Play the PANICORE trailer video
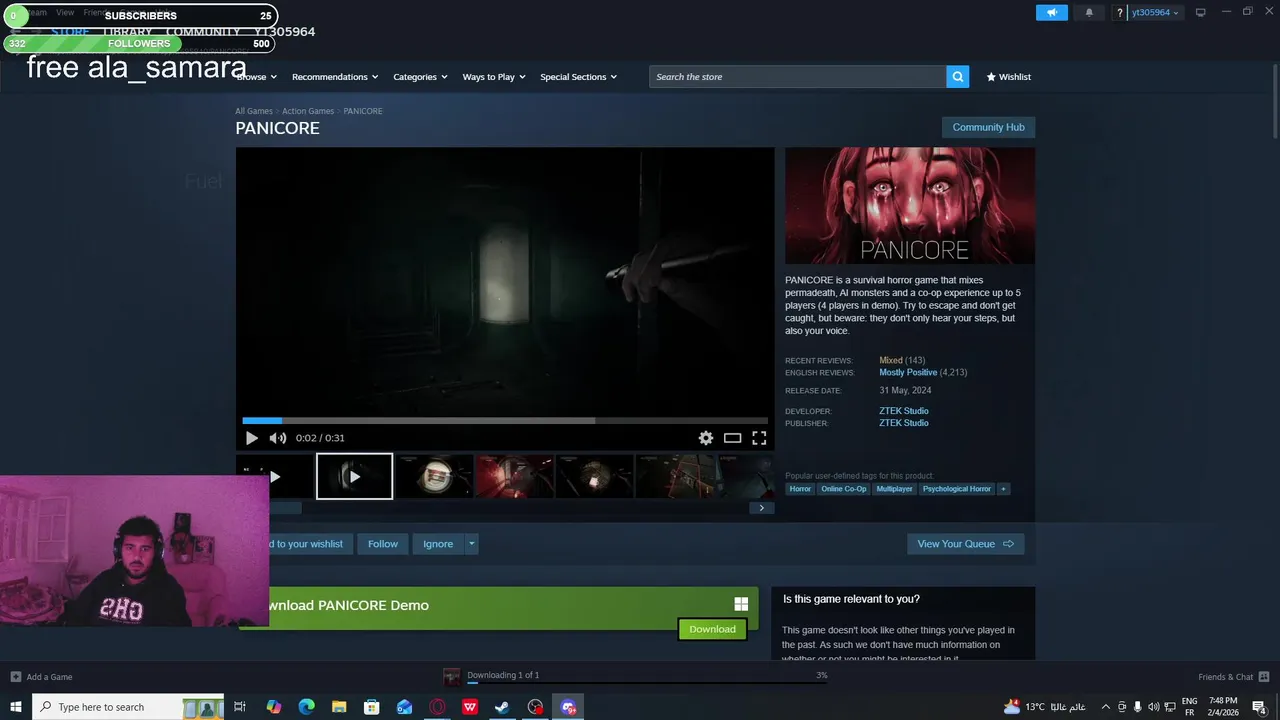Image resolution: width=1280 pixels, height=720 pixels. tap(251, 438)
